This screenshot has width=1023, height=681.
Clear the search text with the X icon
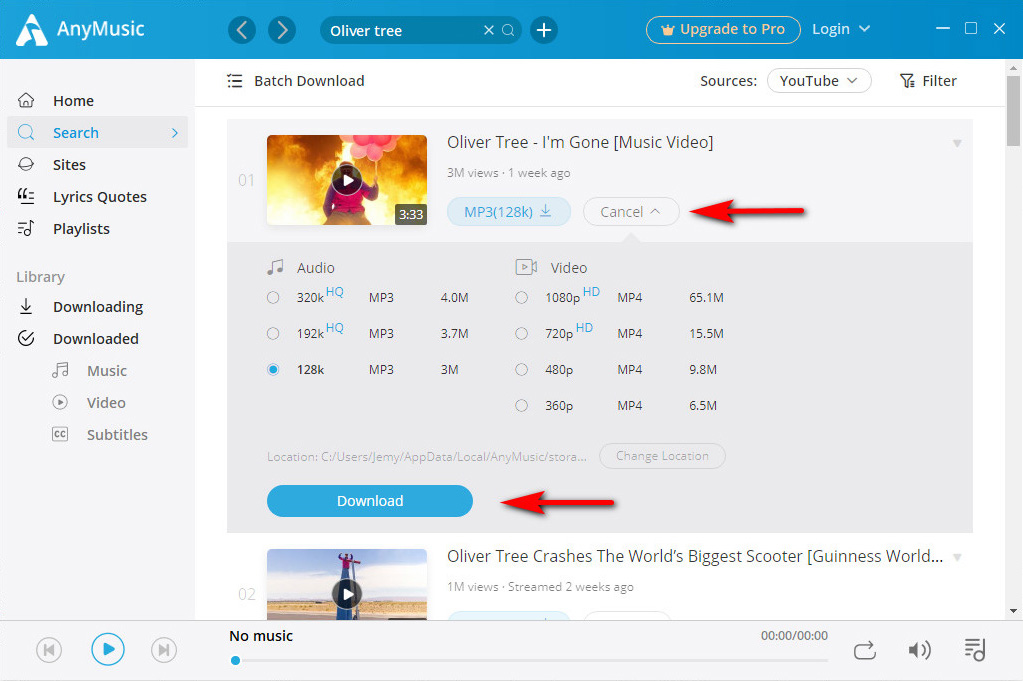[489, 30]
